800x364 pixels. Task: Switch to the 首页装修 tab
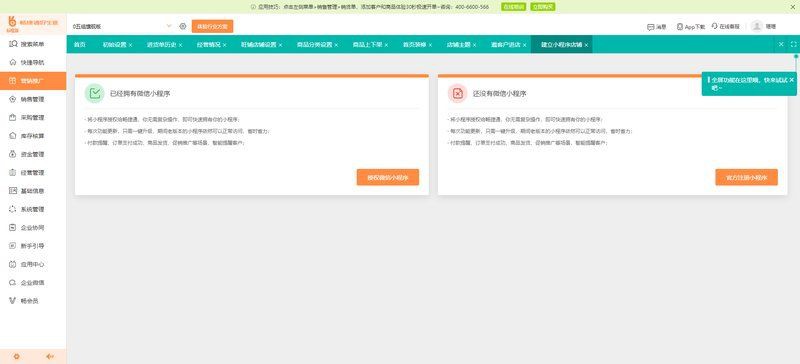414,44
